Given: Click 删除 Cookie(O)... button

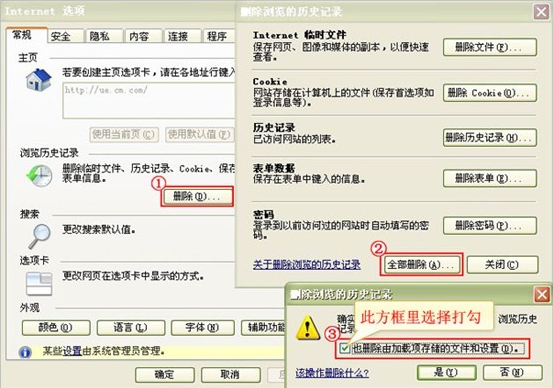Looking at the screenshot, I should [x=490, y=93].
